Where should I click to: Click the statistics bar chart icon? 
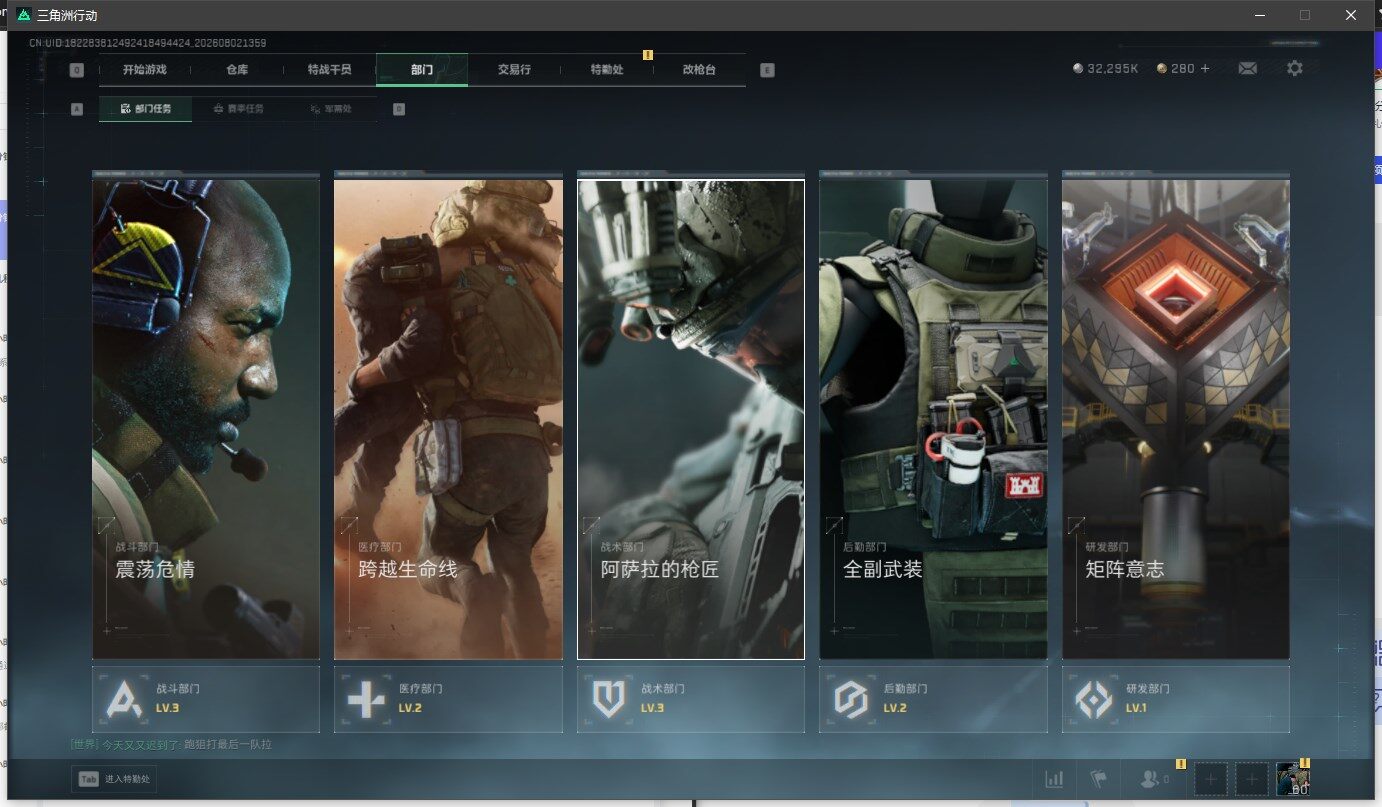1054,779
